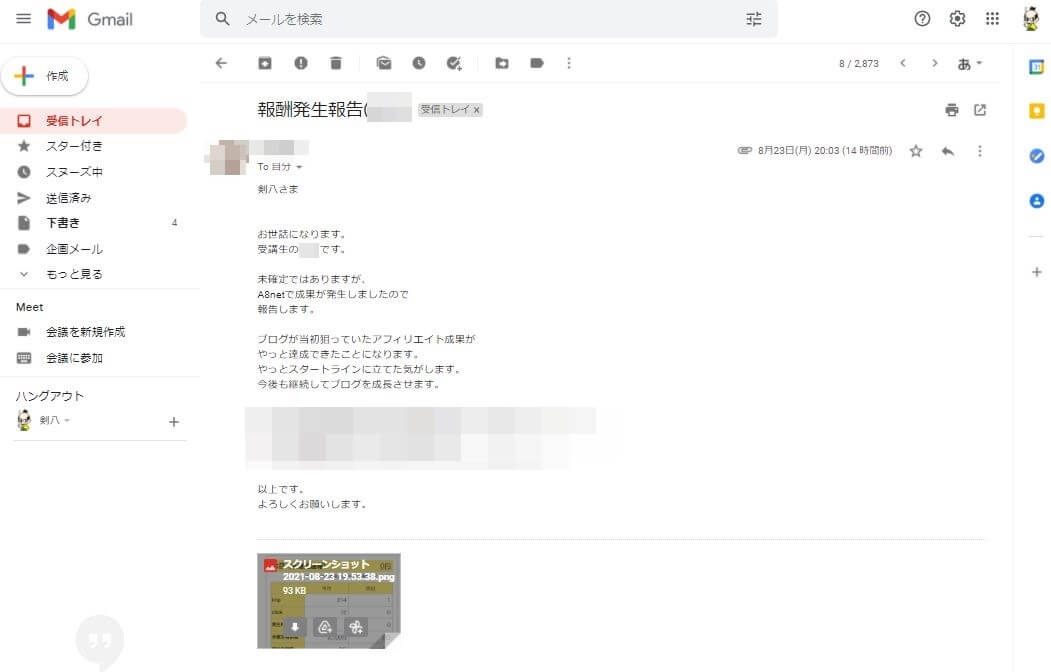
Task: Show recipient details dropdown next to To 自分
Action: pyautogui.click(x=299, y=167)
